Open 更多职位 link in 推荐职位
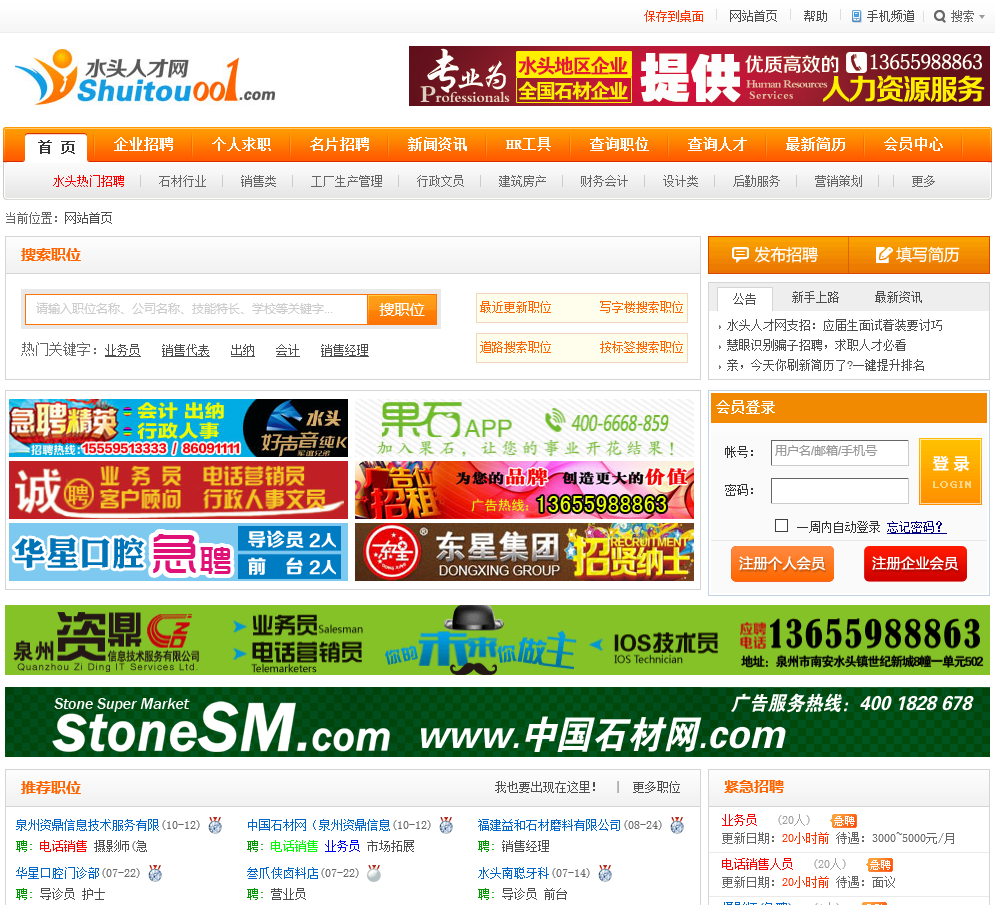The width and height of the screenshot is (995, 905). (x=656, y=788)
